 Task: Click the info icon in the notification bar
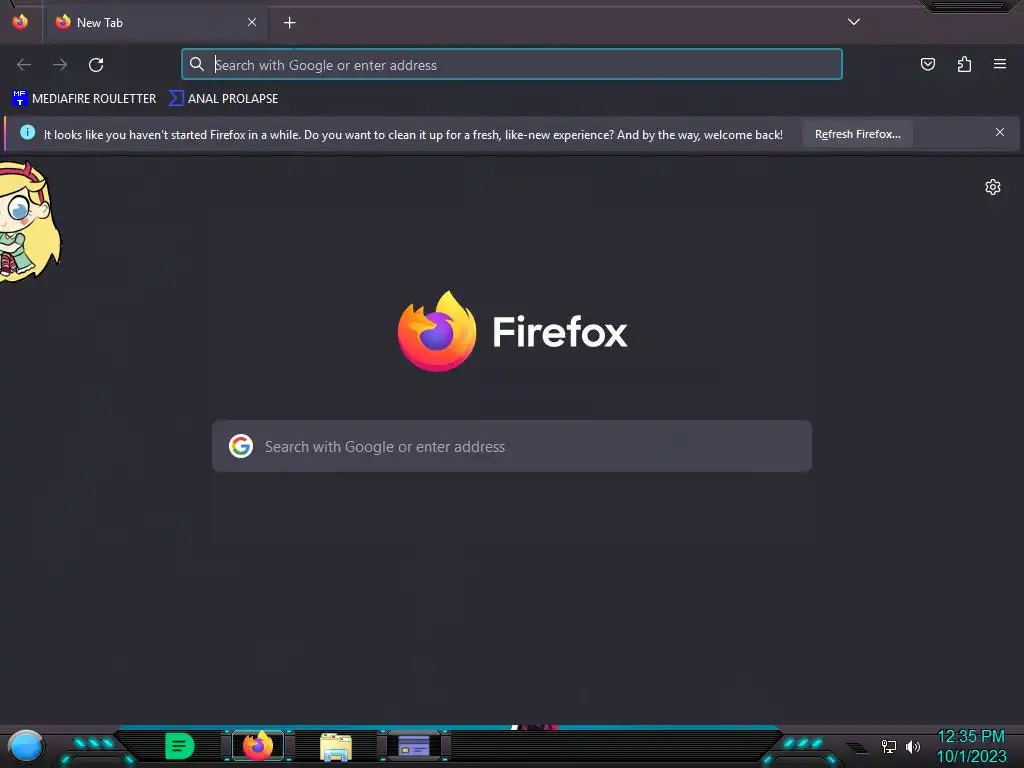tap(27, 133)
